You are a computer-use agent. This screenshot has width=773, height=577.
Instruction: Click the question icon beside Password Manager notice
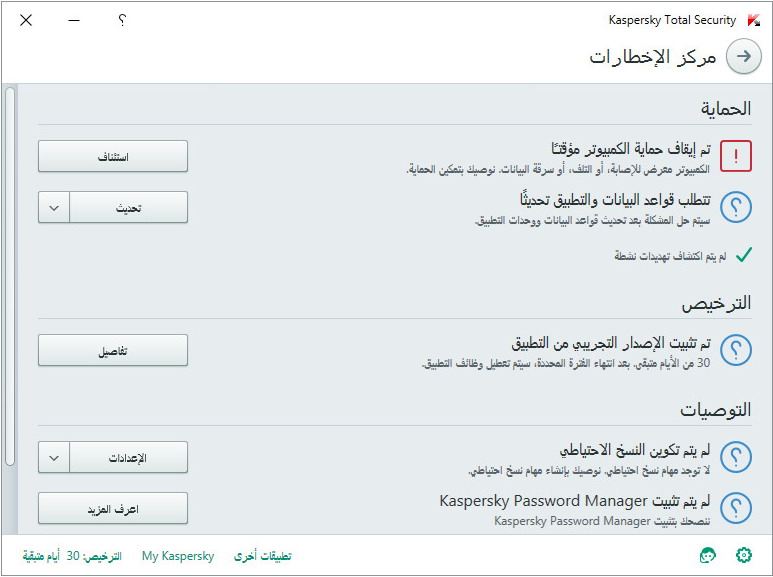coord(736,508)
